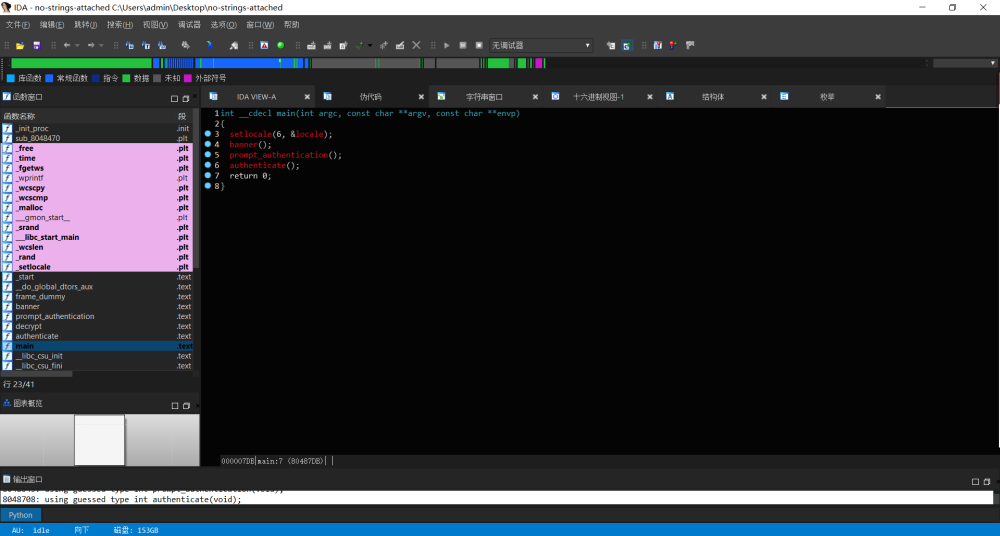Open the 调试器 menu
Viewport: 1000px width, 536px height.
tap(189, 24)
